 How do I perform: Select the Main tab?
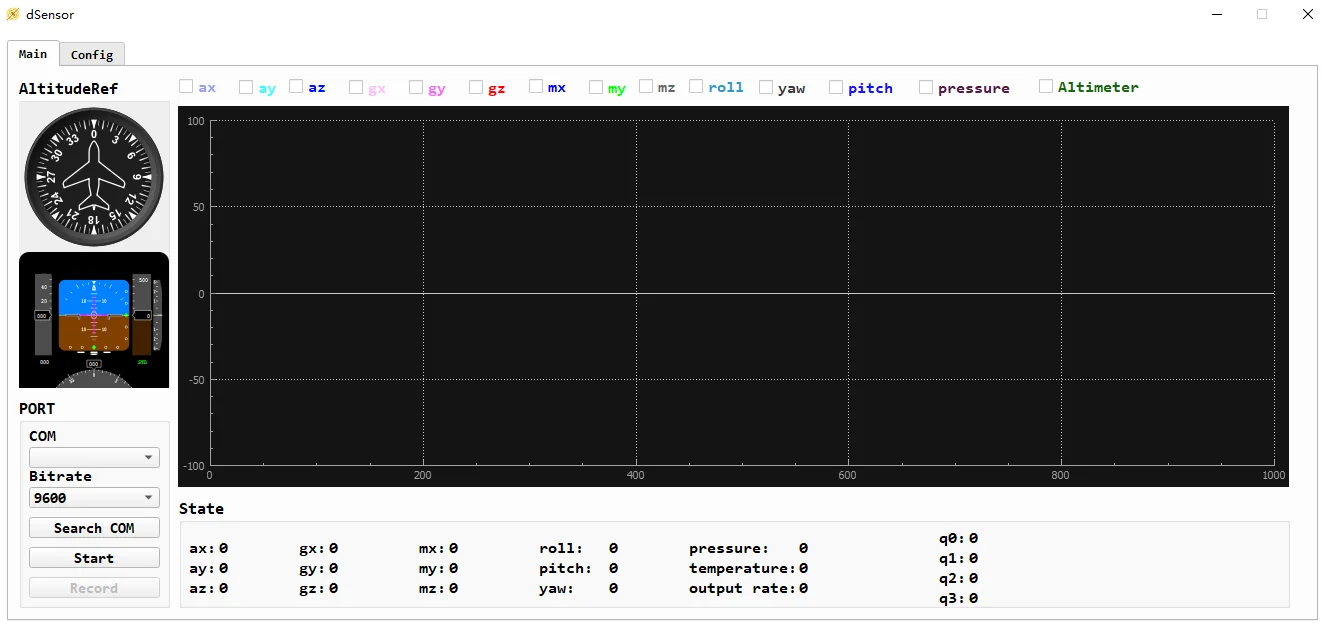point(33,54)
